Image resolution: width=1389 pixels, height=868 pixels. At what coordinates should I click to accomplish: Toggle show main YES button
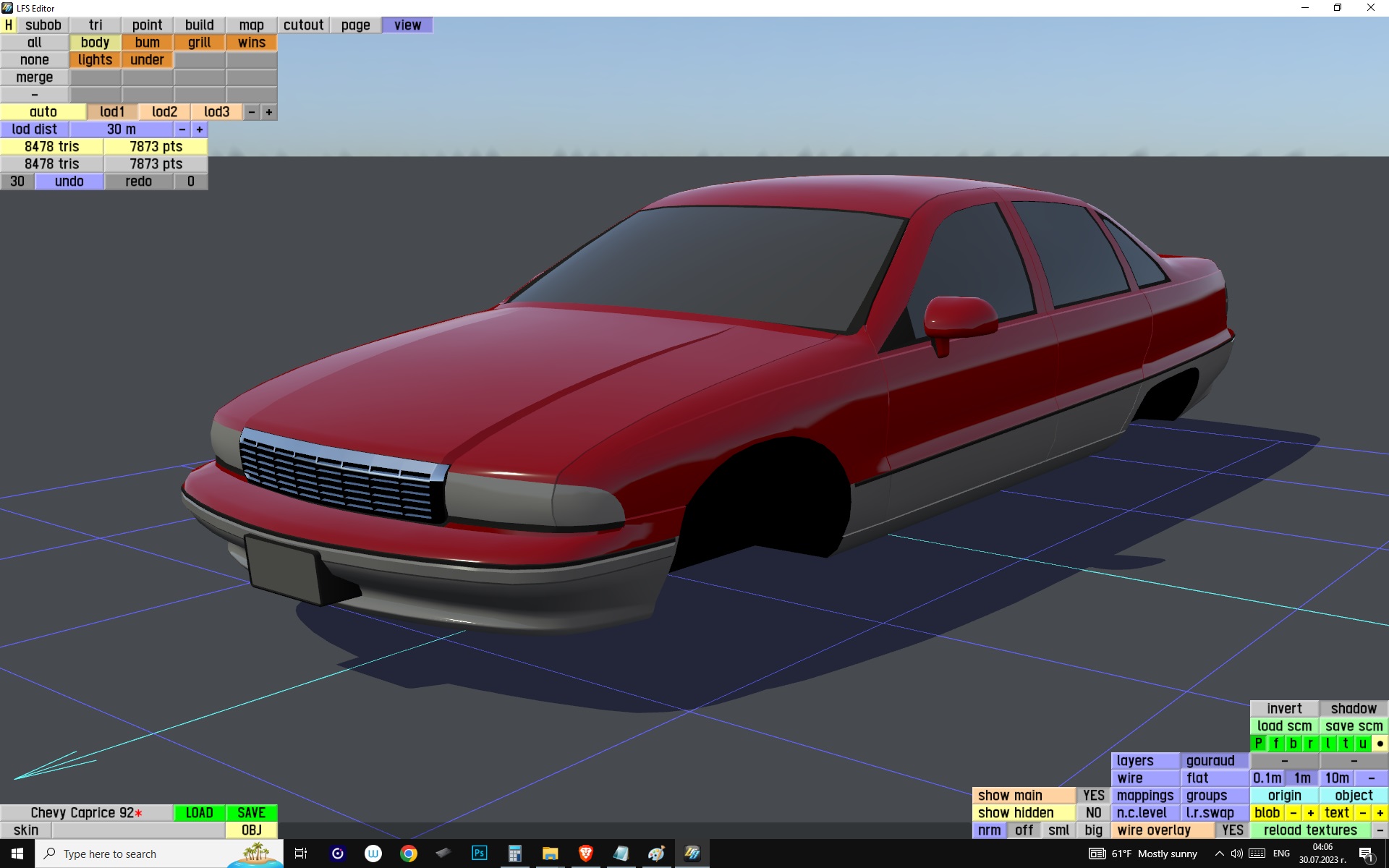click(x=1093, y=796)
